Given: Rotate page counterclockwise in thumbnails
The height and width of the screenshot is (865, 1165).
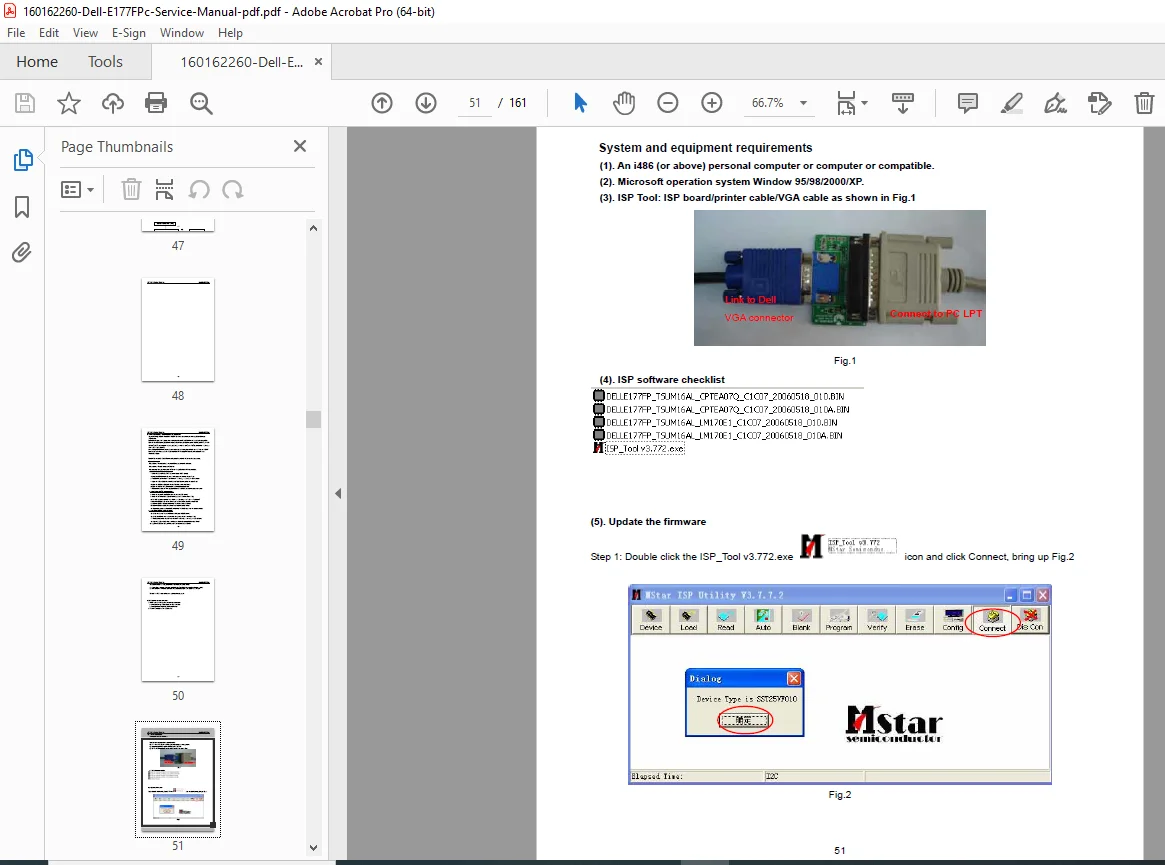Looking at the screenshot, I should pyautogui.click(x=198, y=189).
